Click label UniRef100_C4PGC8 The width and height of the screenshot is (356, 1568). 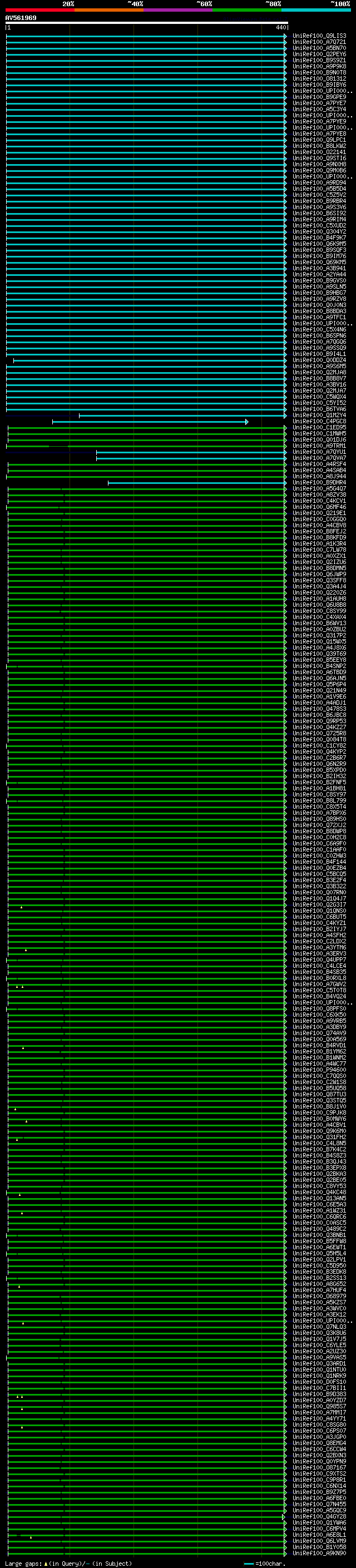tap(319, 422)
